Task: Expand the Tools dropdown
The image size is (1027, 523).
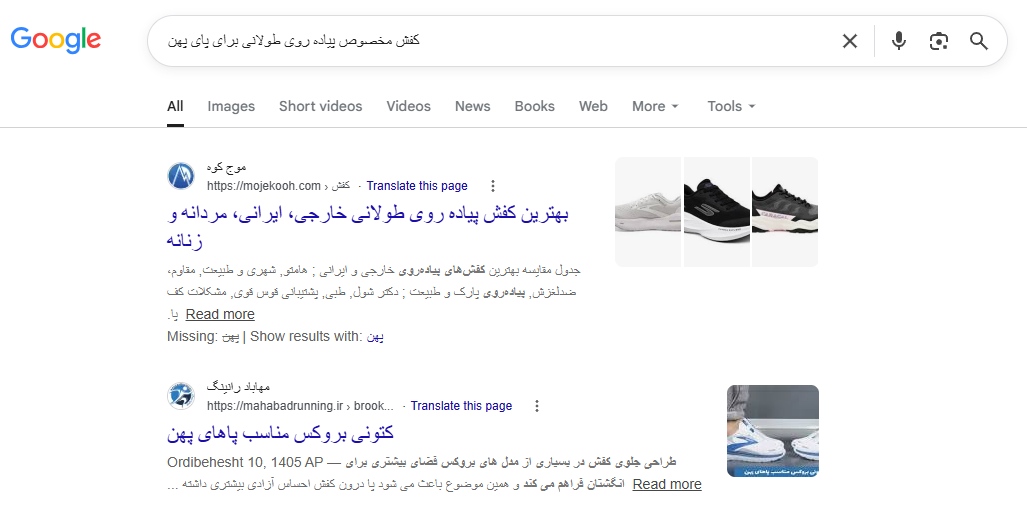Action: pyautogui.click(x=731, y=106)
